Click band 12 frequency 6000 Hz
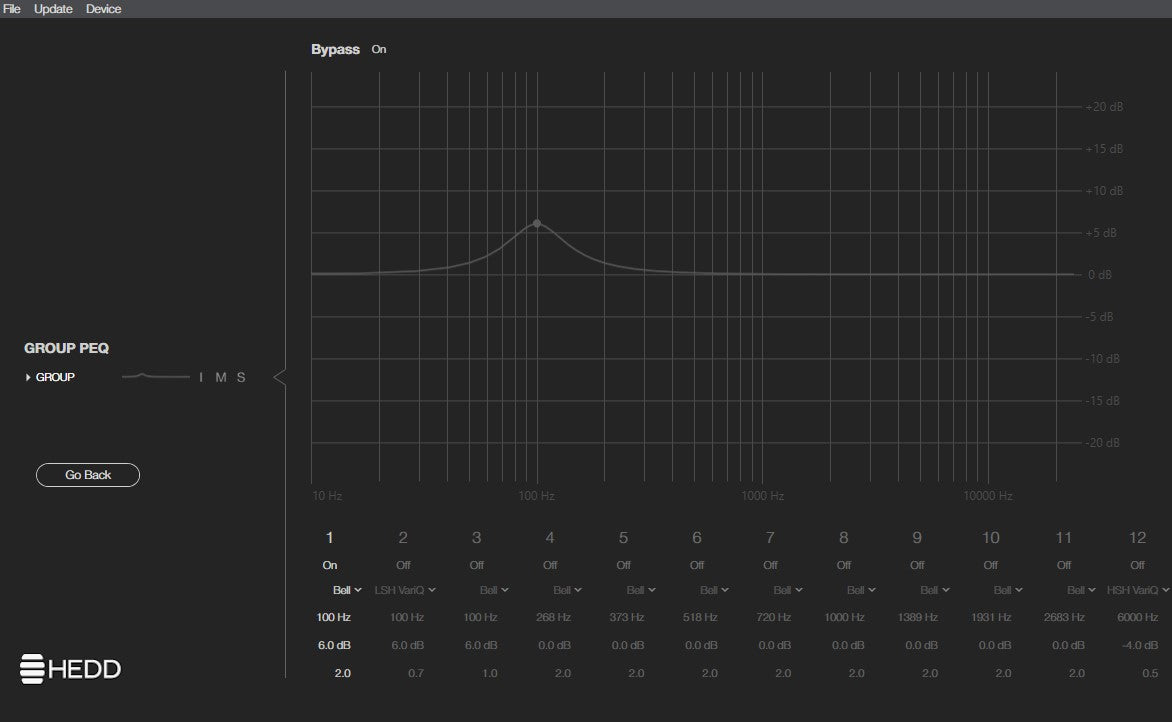This screenshot has width=1172, height=722. pos(1138,617)
